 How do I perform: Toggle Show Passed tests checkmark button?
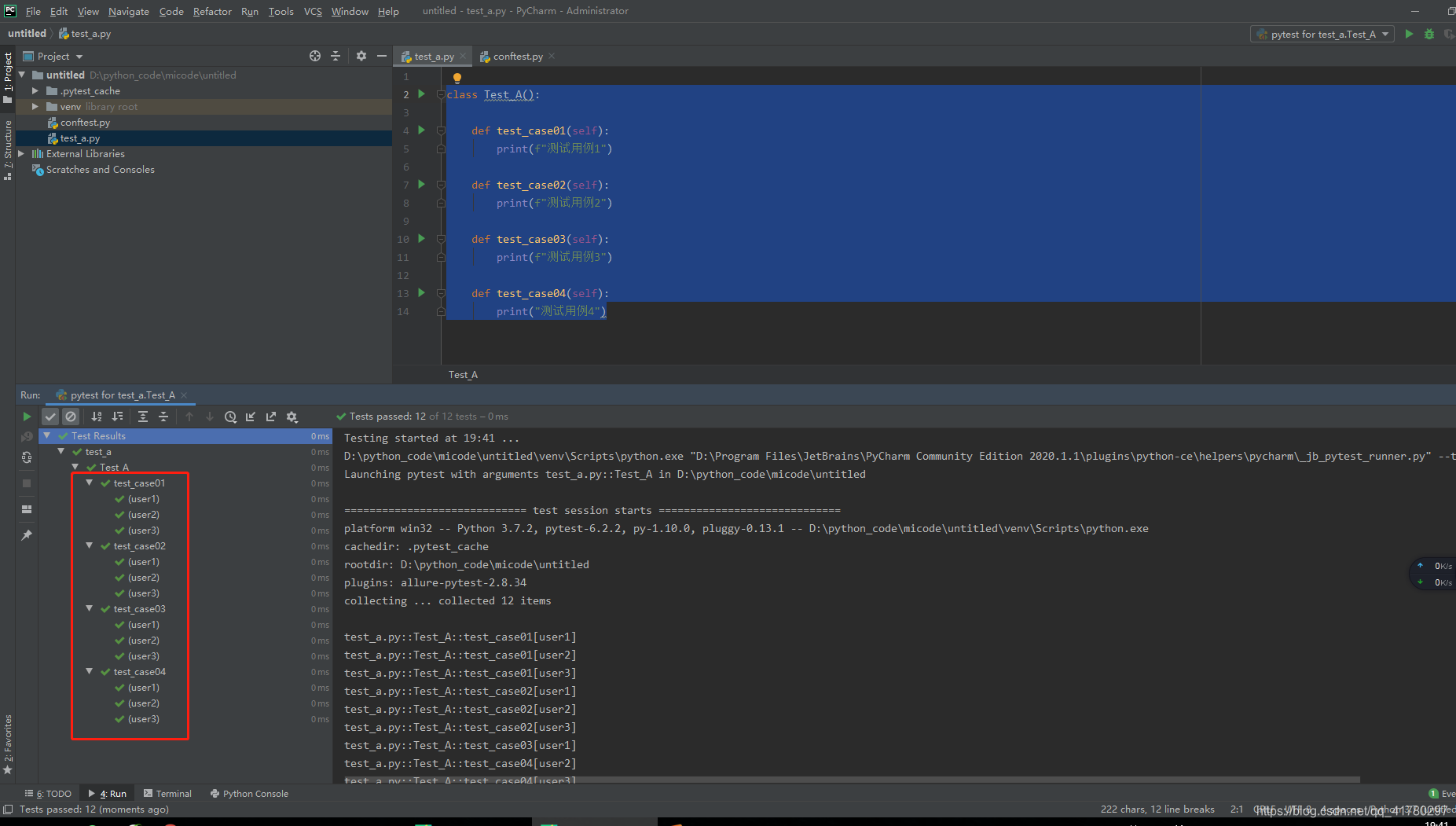click(50, 417)
